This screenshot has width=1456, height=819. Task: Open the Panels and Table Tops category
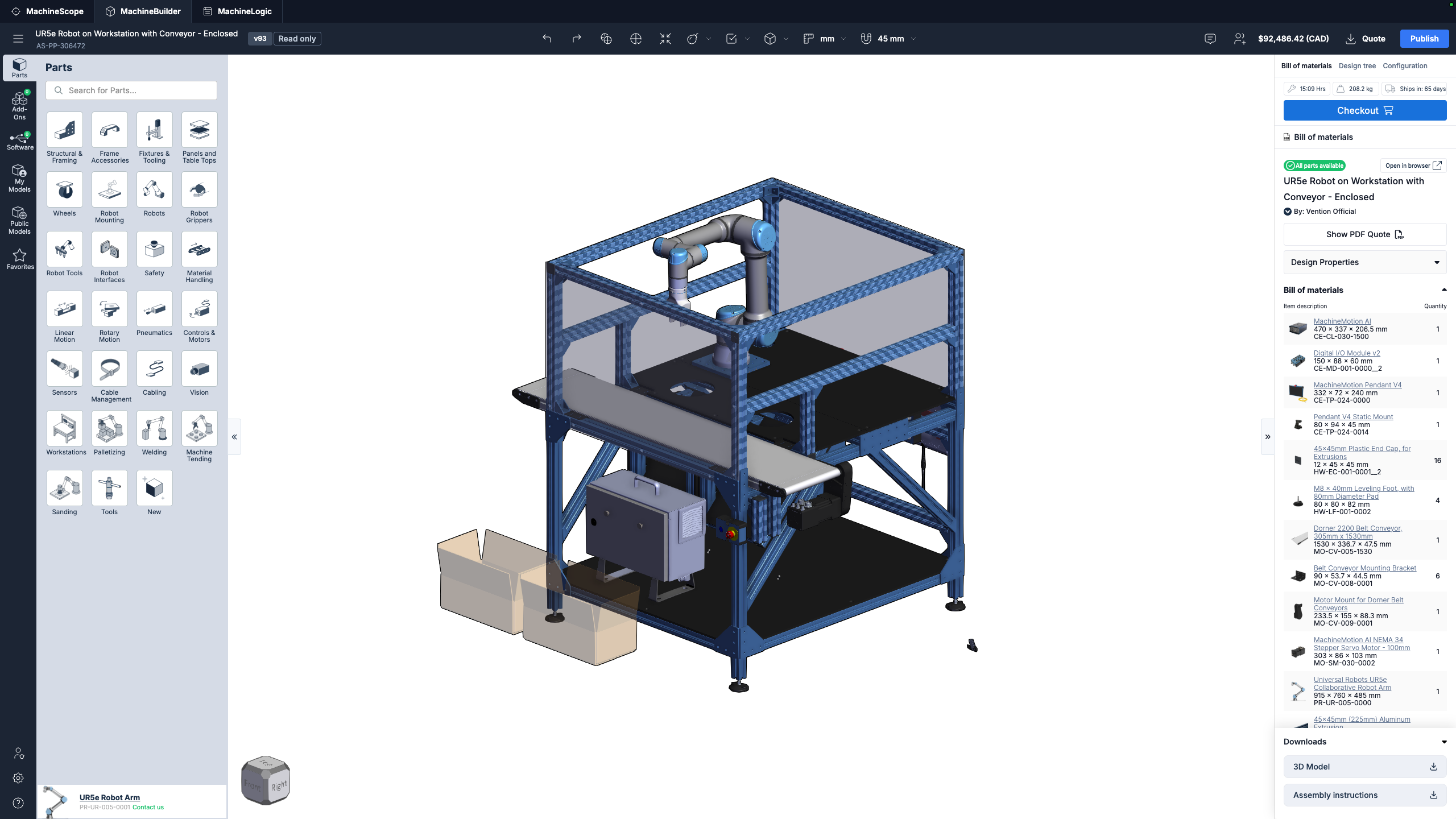click(x=199, y=138)
